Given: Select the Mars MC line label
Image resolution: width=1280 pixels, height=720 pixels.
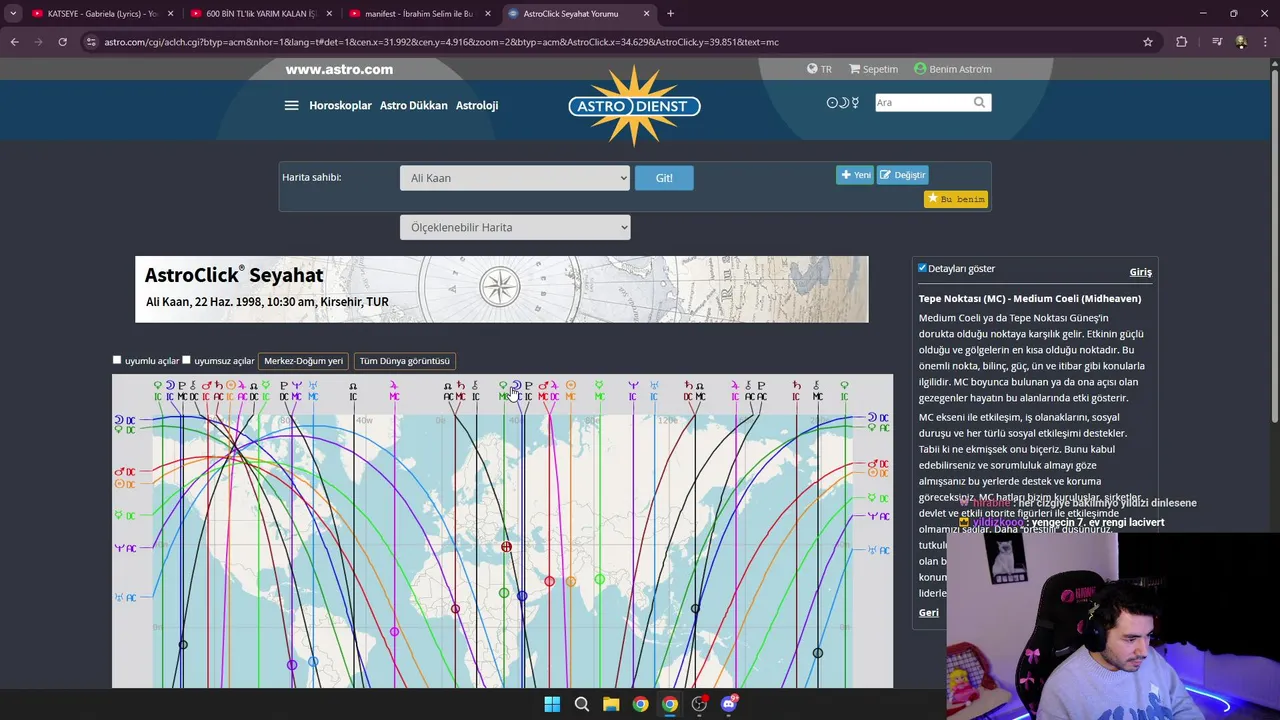Looking at the screenshot, I should (543, 391).
